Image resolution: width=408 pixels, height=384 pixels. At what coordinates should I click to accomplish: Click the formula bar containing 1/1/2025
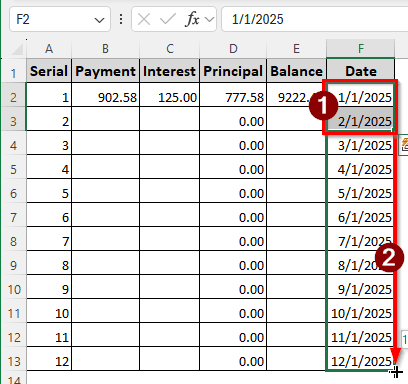[x=315, y=19]
